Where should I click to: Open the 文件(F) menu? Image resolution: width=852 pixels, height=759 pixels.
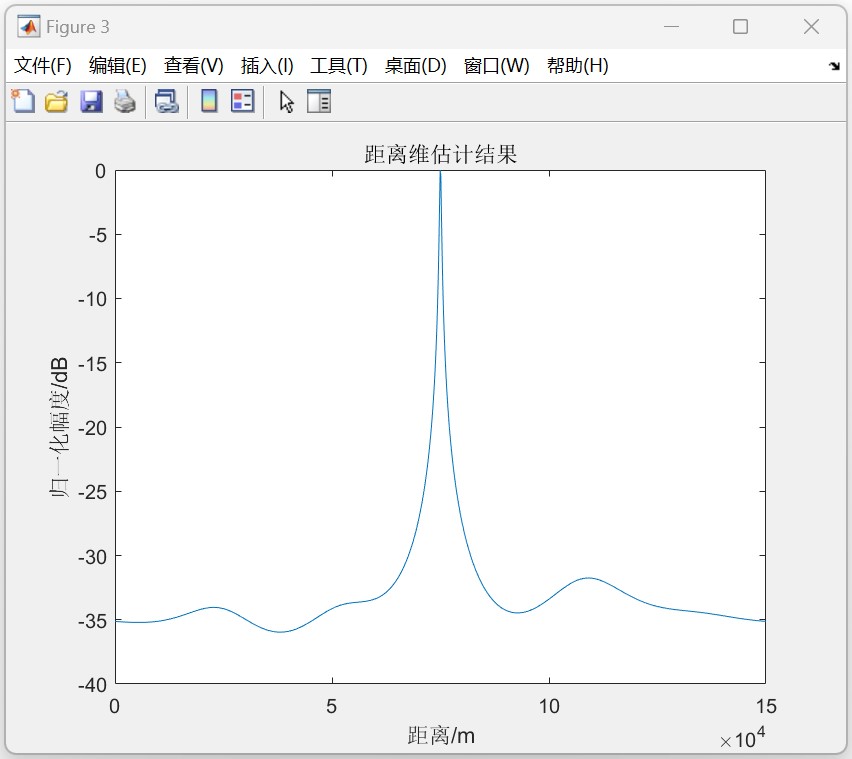coord(42,66)
